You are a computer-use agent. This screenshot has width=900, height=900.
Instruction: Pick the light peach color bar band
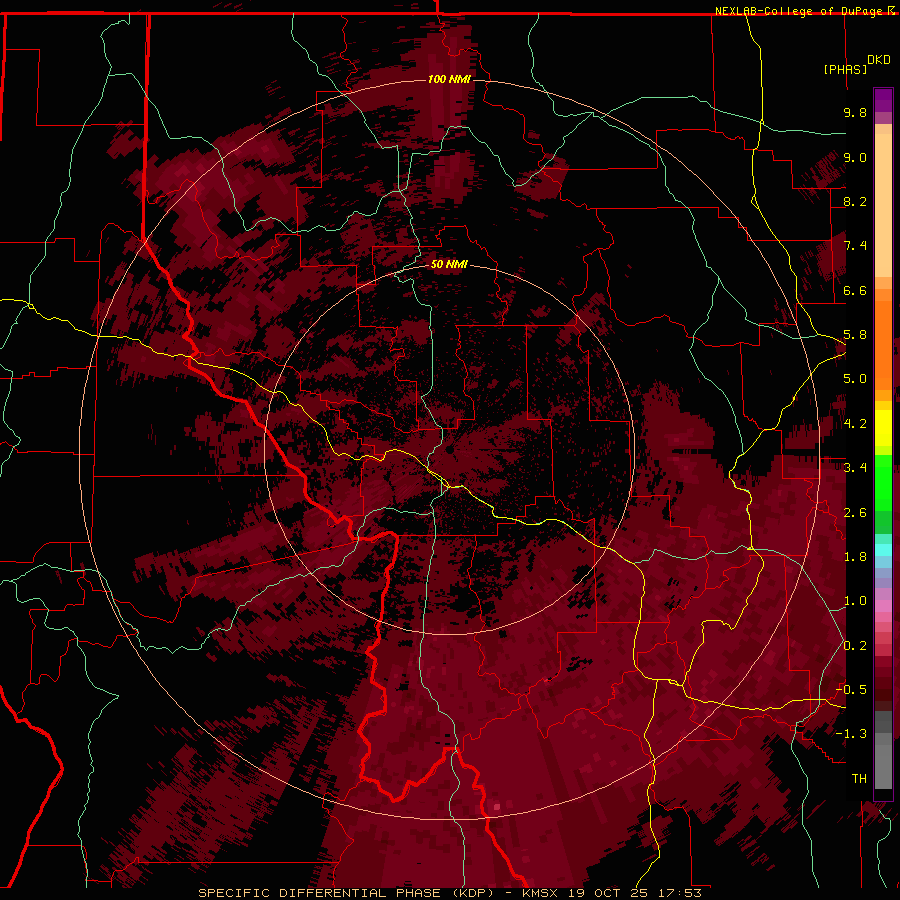click(883, 205)
